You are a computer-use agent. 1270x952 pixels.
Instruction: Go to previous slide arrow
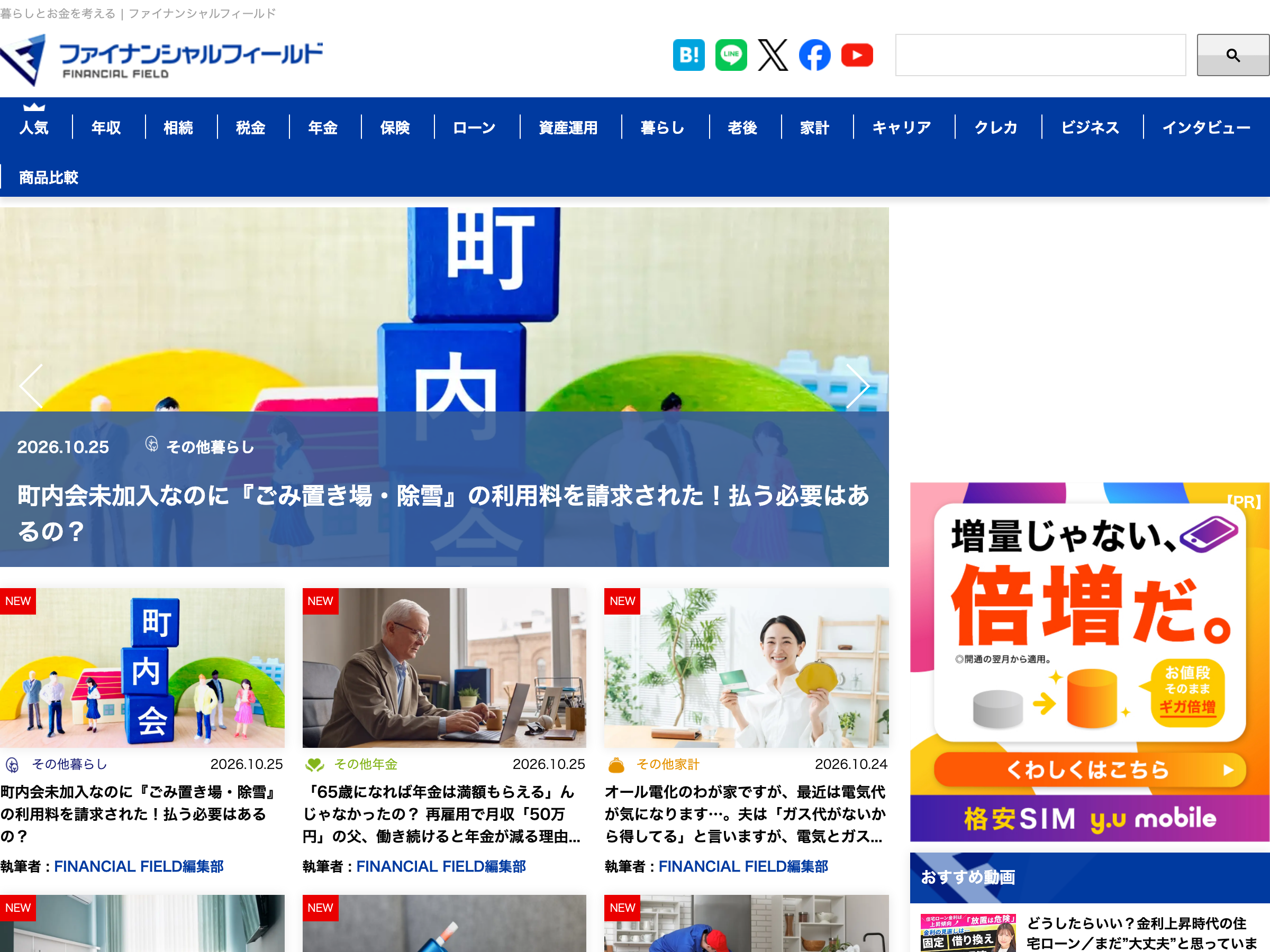pyautogui.click(x=31, y=386)
